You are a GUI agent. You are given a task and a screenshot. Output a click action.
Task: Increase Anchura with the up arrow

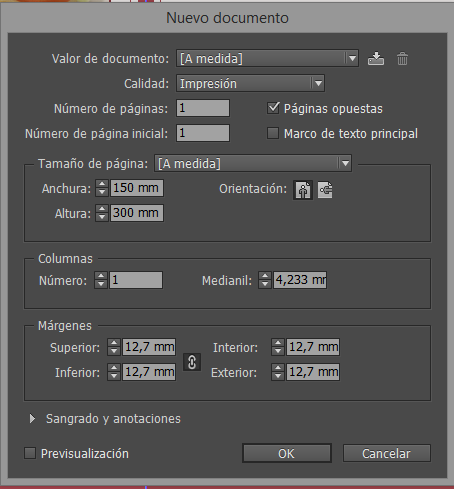tap(102, 184)
